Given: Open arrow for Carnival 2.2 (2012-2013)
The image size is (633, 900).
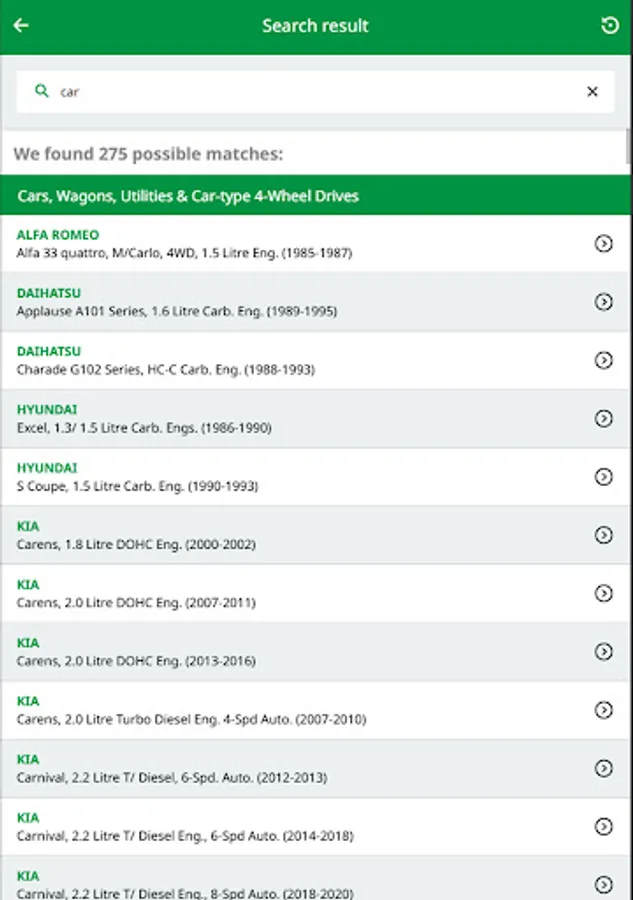Looking at the screenshot, I should [x=603, y=768].
